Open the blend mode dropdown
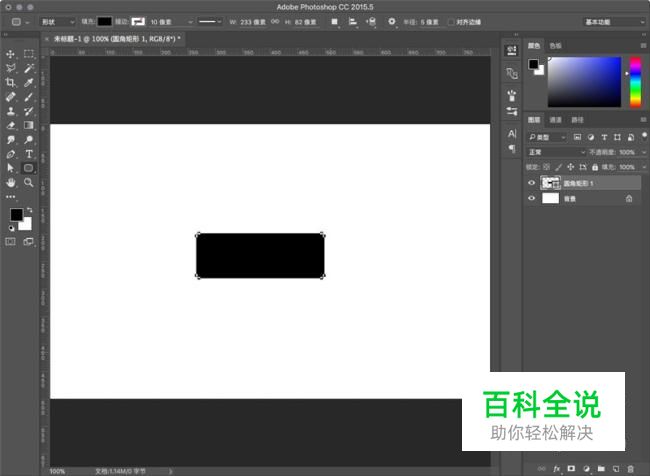650x476 pixels. pyautogui.click(x=557, y=152)
